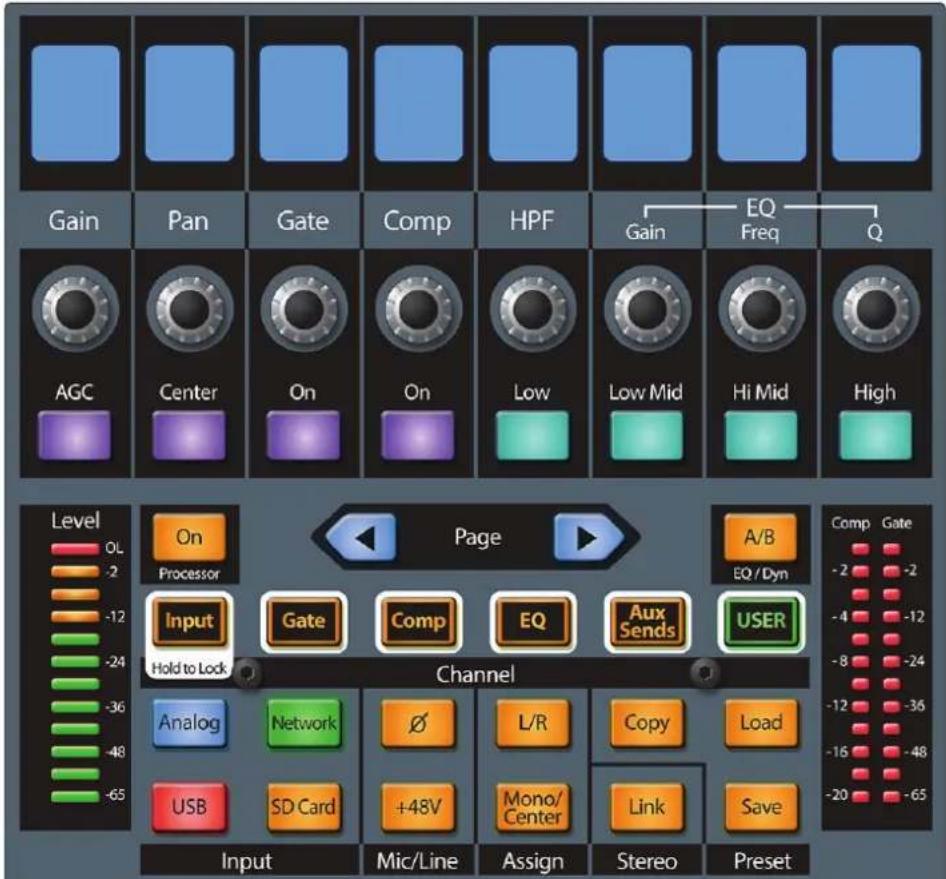
Task: Toggle the Processor On button
Action: tap(189, 537)
